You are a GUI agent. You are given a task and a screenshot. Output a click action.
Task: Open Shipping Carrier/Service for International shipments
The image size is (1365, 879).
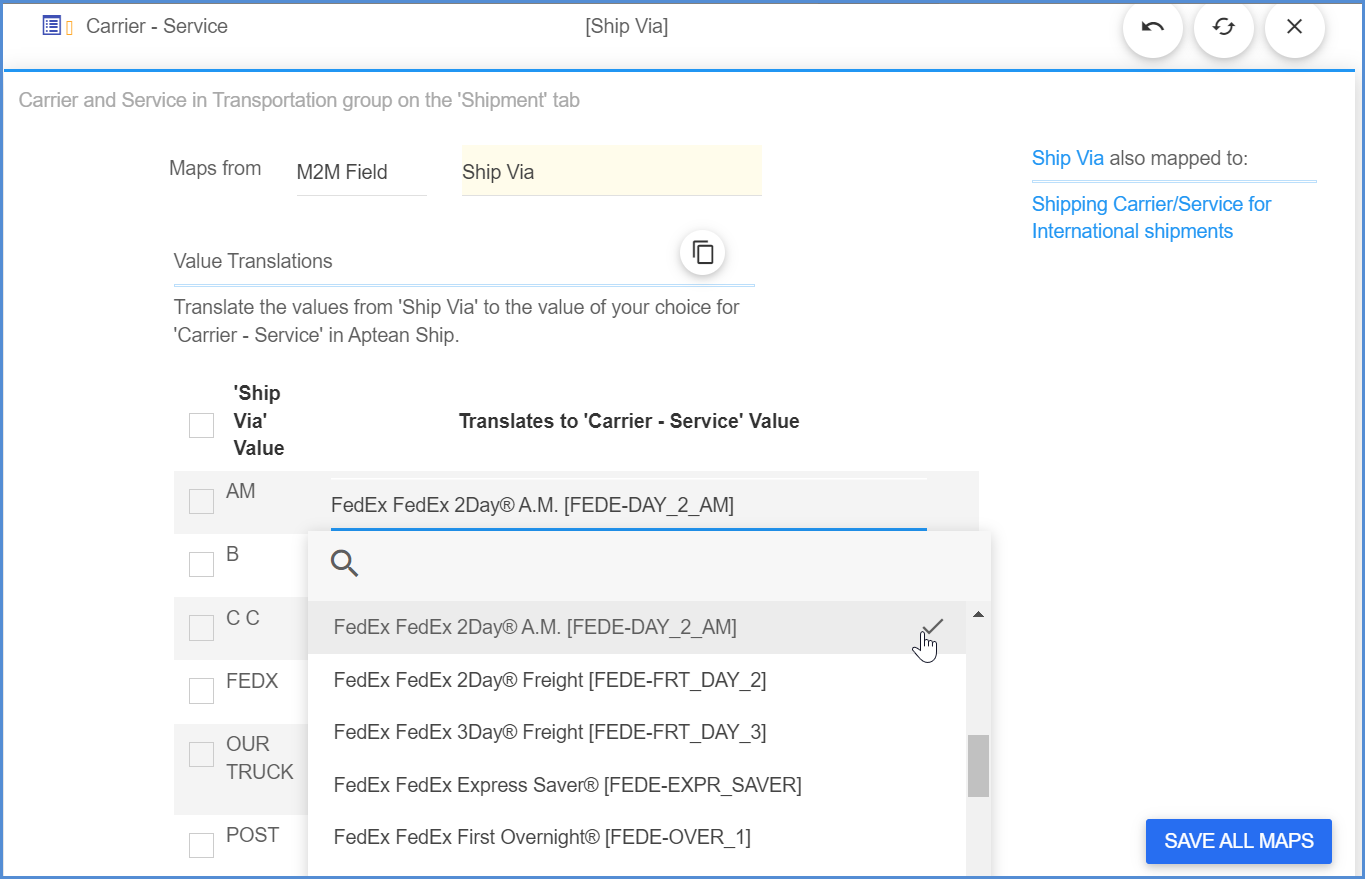1151,217
